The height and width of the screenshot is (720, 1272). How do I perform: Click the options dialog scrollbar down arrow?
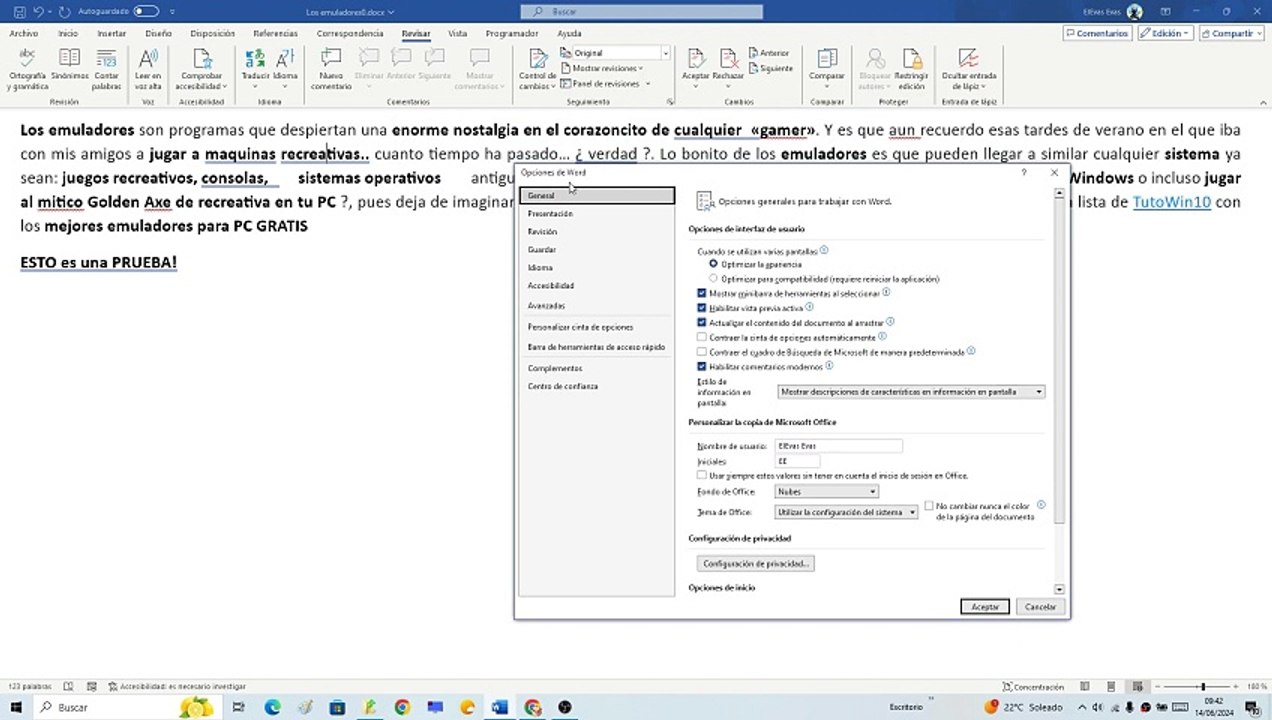pos(1059,590)
